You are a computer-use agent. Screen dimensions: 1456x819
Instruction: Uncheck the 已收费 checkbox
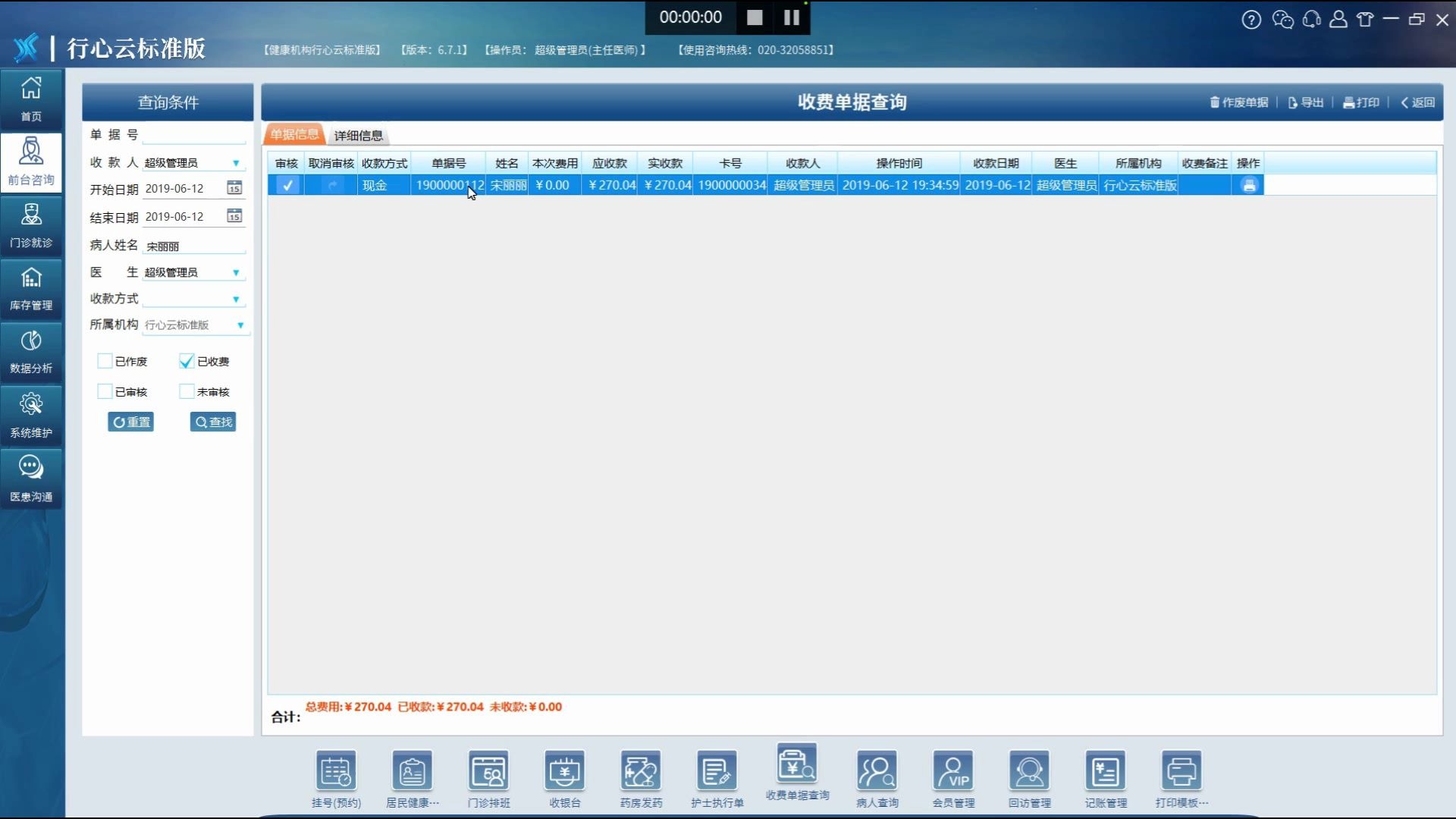click(x=187, y=361)
